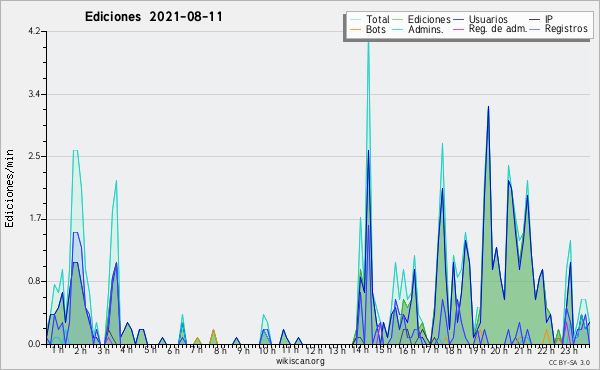Click the '20 h' x-axis label

click(x=499, y=350)
